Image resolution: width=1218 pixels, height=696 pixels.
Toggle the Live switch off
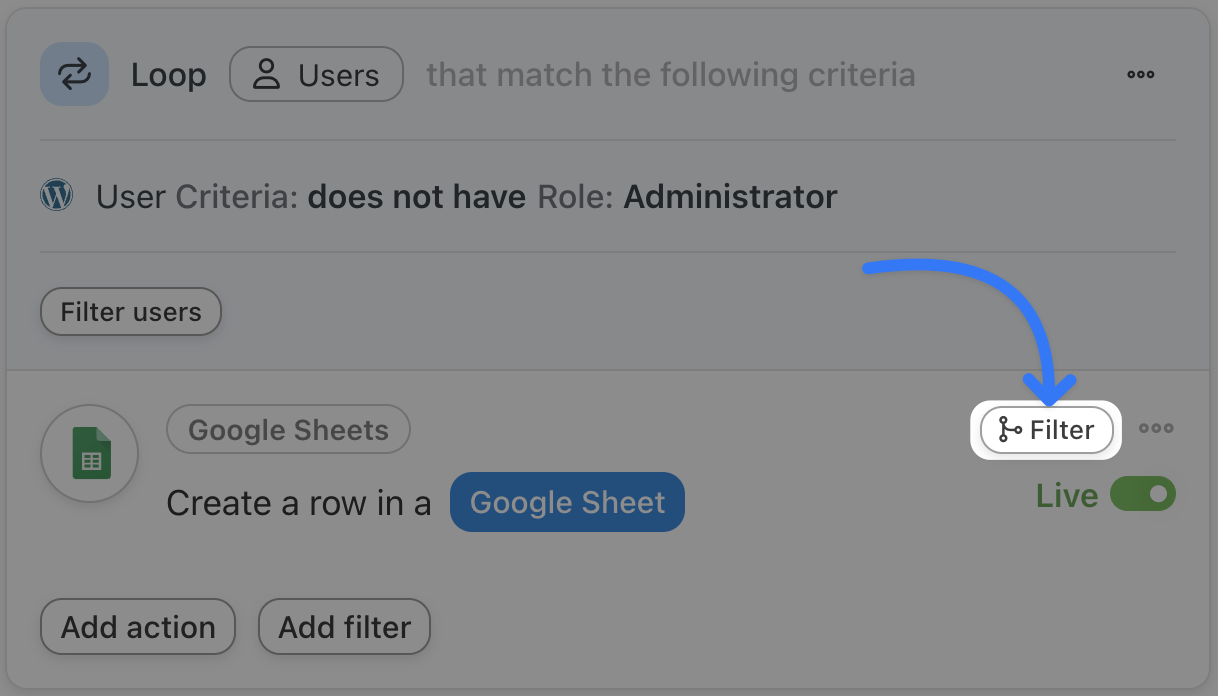coord(1143,494)
